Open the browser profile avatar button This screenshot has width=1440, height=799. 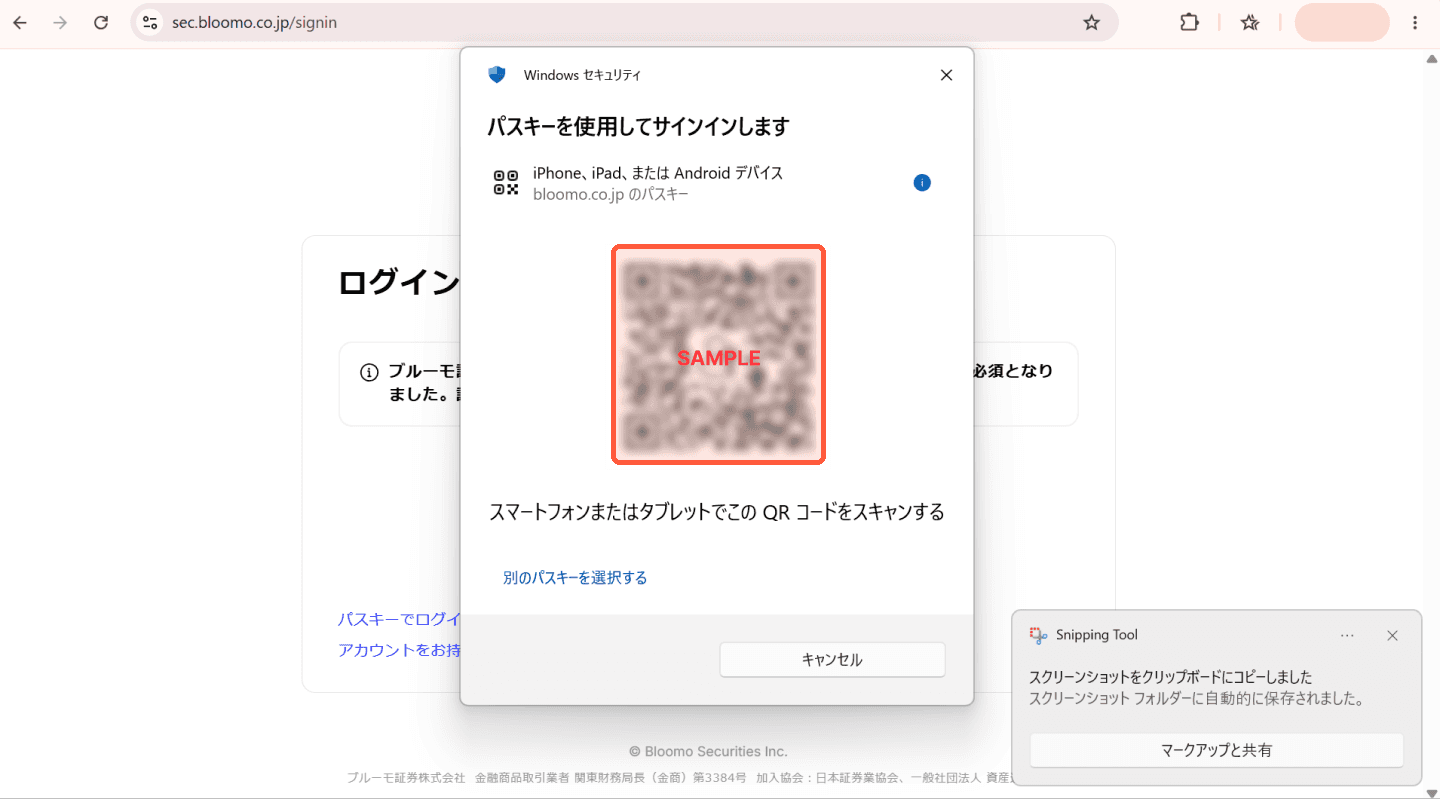1342,22
